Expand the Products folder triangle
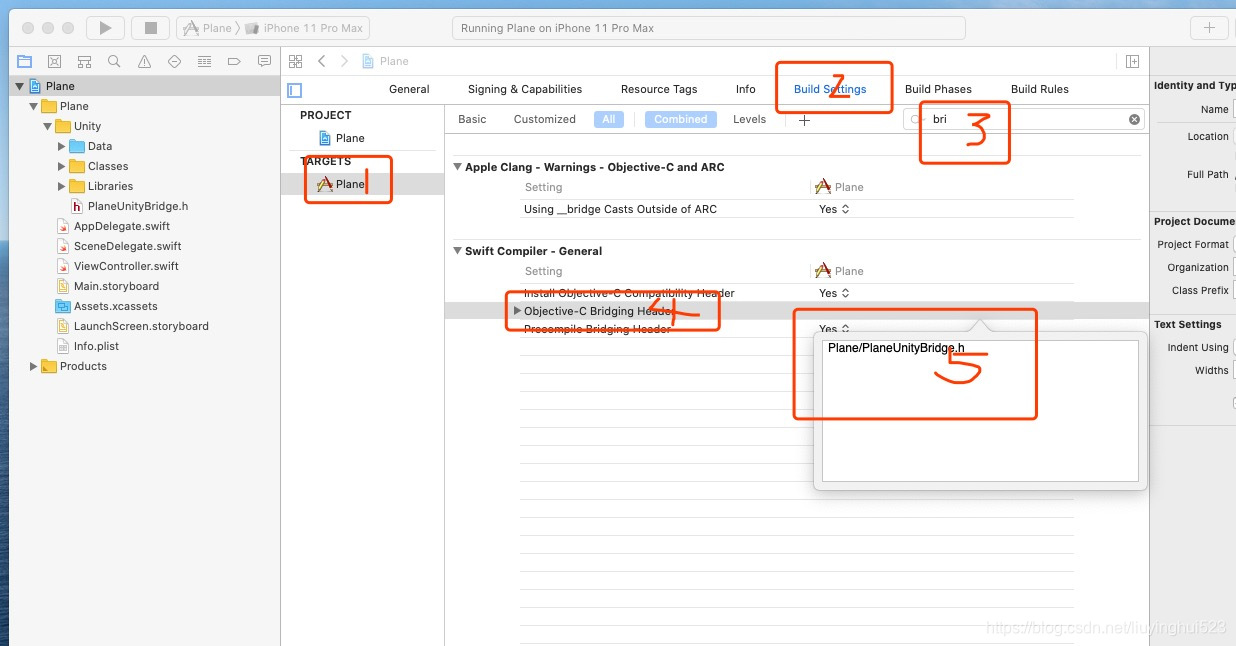Viewport: 1236px width, 646px height. tap(34, 366)
